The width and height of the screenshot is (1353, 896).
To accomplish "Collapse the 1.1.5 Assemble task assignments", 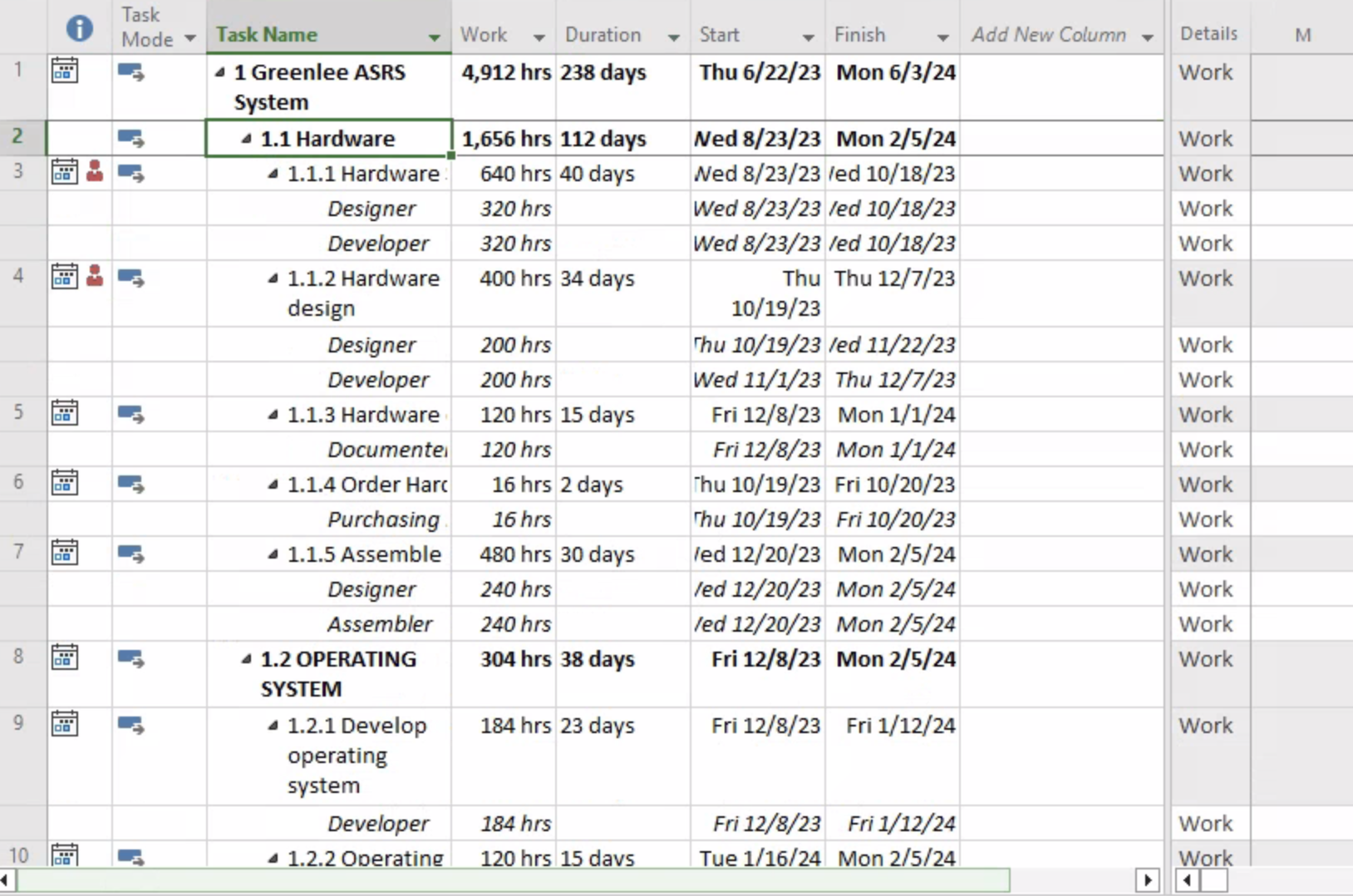I will (x=273, y=554).
